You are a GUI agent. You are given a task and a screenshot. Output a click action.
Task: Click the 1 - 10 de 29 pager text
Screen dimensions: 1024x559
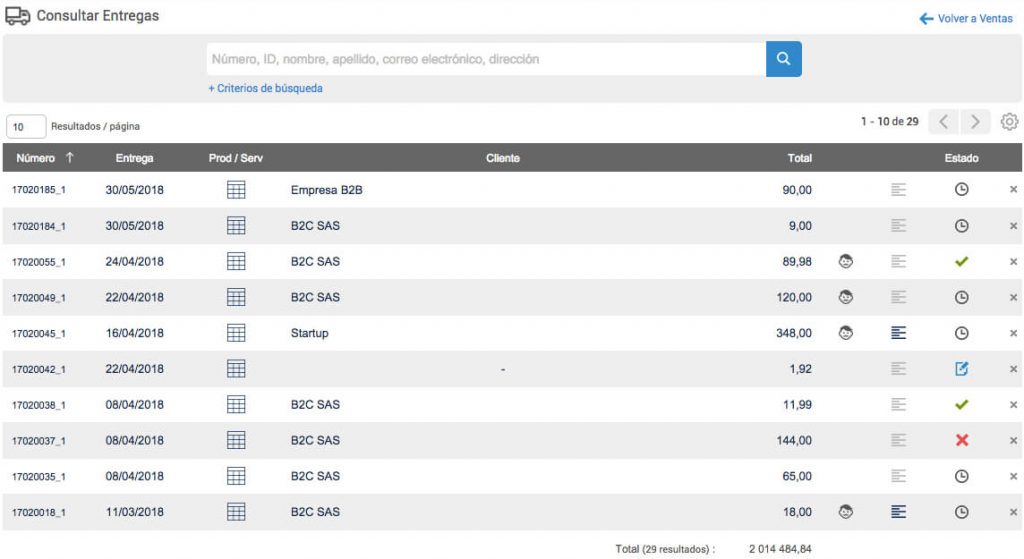pos(889,121)
